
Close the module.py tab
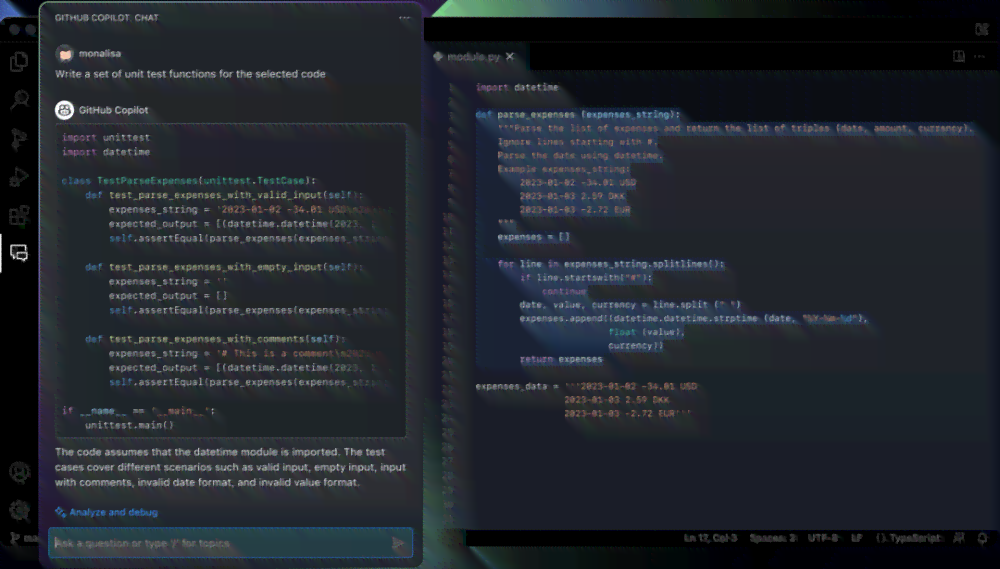point(510,57)
